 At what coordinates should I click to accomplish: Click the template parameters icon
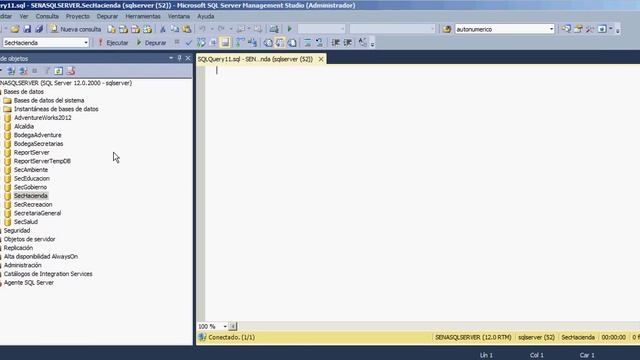[x=362, y=42]
